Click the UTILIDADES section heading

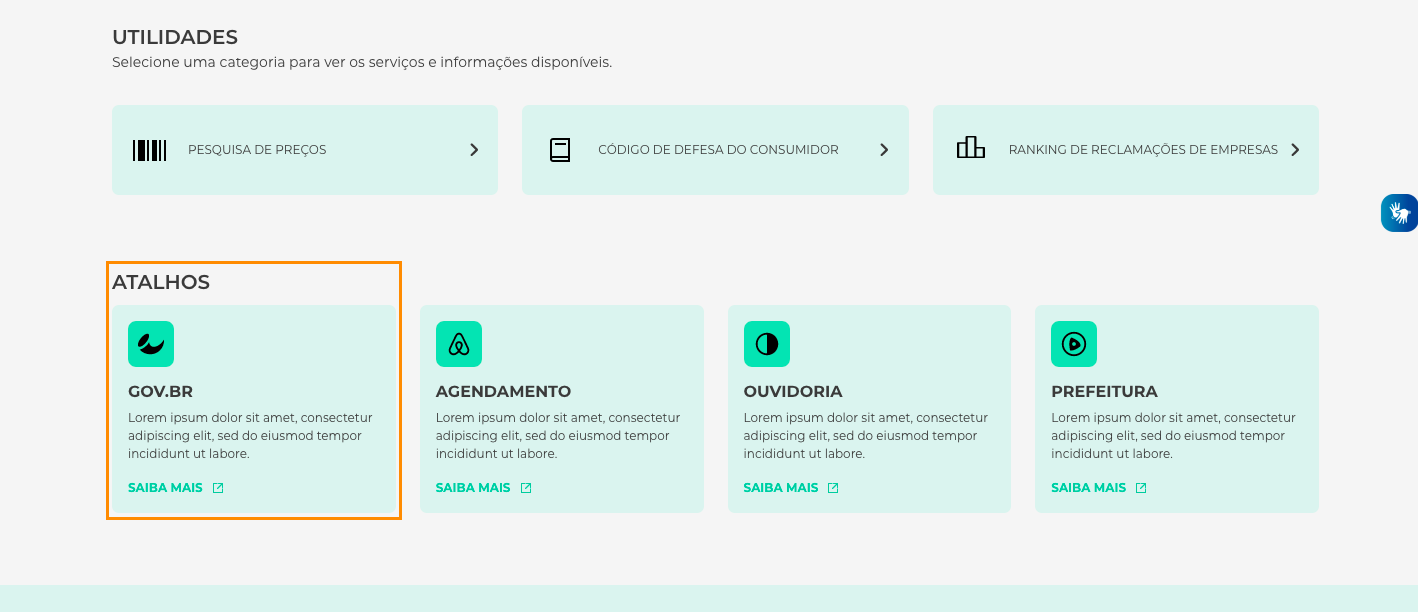175,37
